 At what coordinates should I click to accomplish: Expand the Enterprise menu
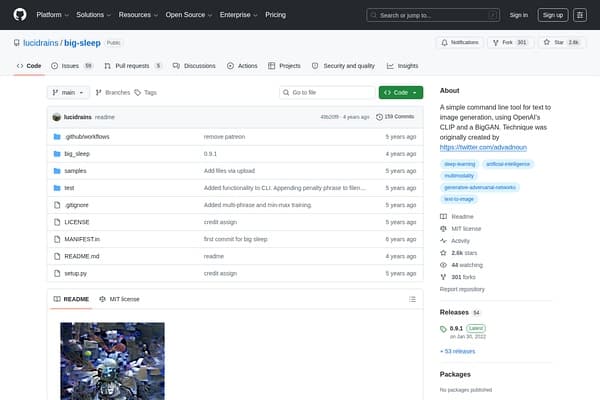pyautogui.click(x=238, y=15)
